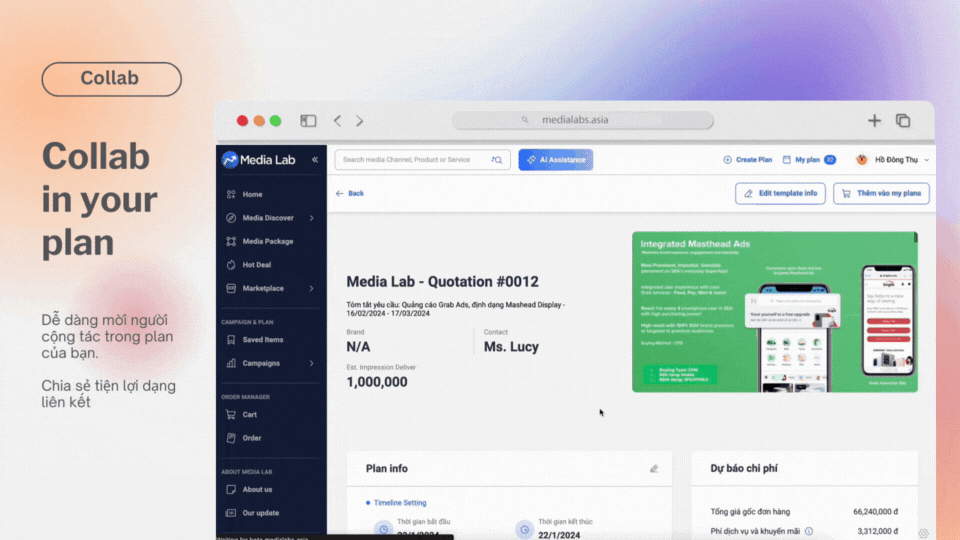
Task: Open Media Package in sidebar
Action: pyautogui.click(x=268, y=241)
